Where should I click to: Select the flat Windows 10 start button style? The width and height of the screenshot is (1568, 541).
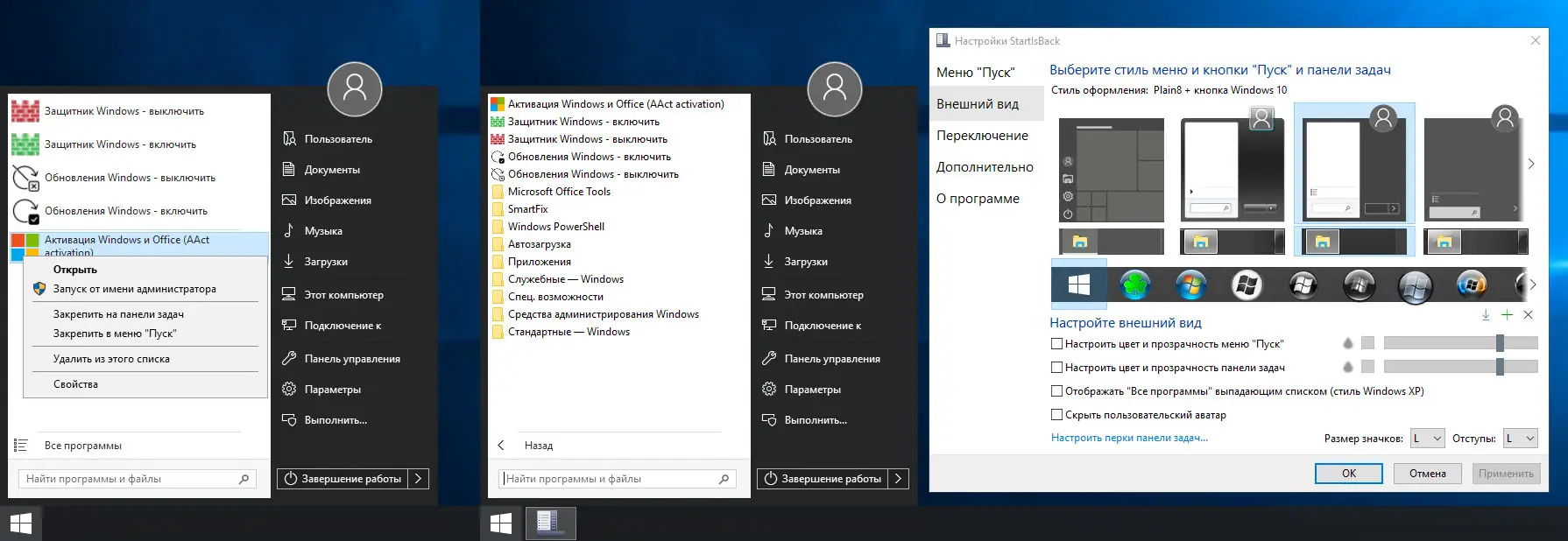coord(1079,285)
